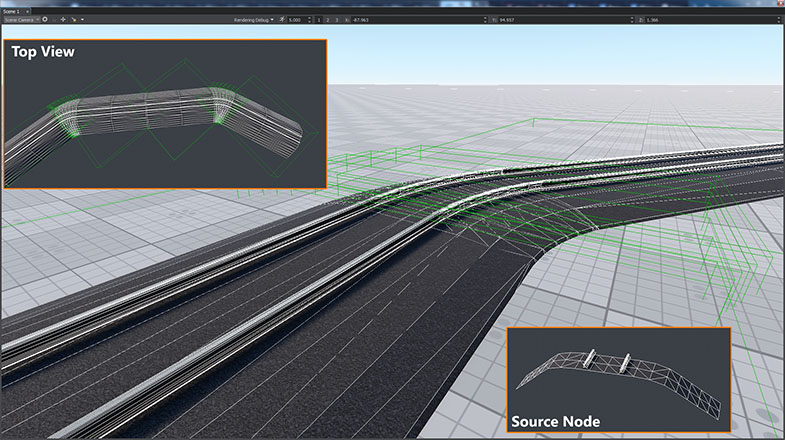Image resolution: width=785 pixels, height=440 pixels.
Task: Click the camera speed value field
Action: [297, 19]
